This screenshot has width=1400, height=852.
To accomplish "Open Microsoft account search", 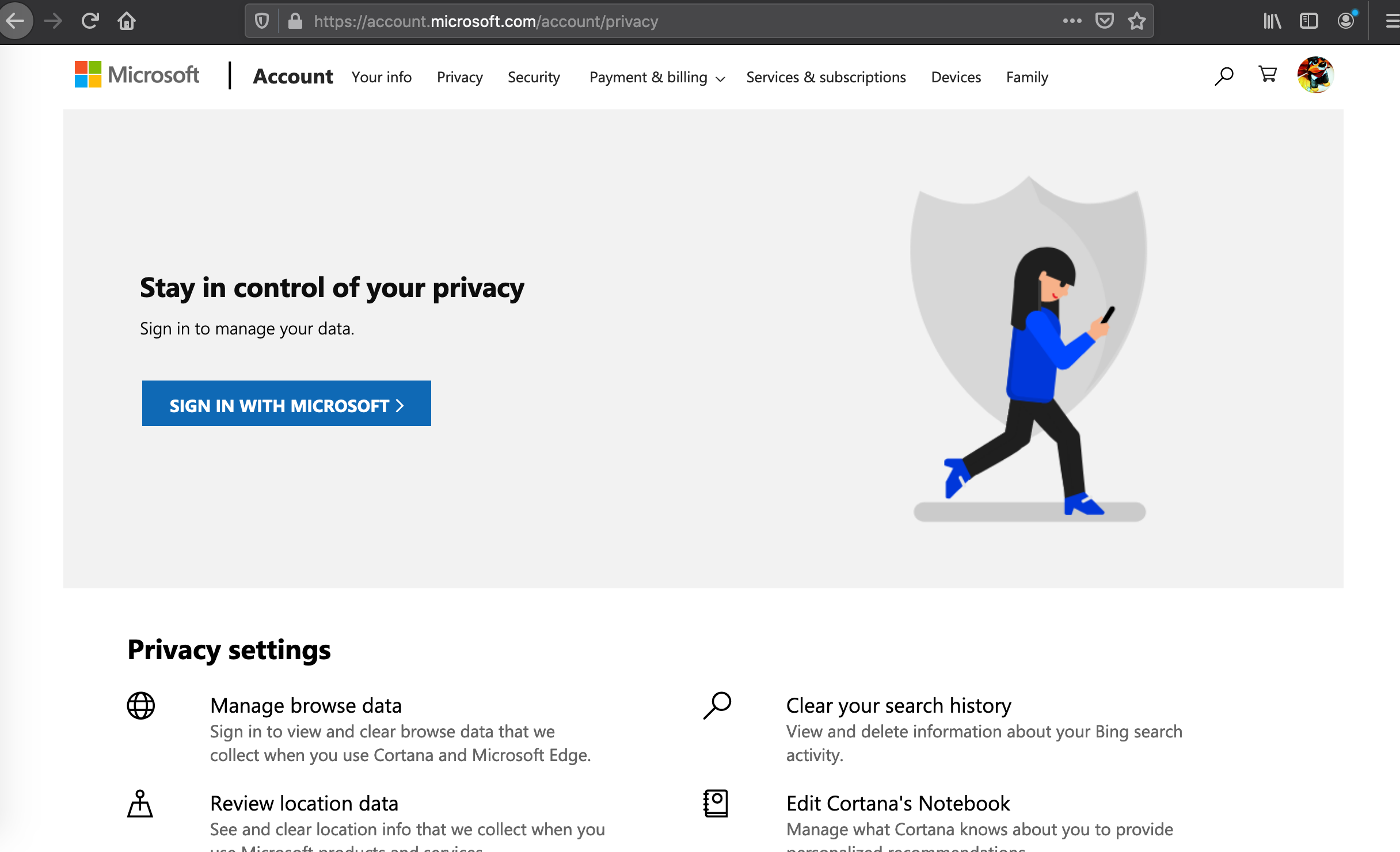I will [1223, 75].
